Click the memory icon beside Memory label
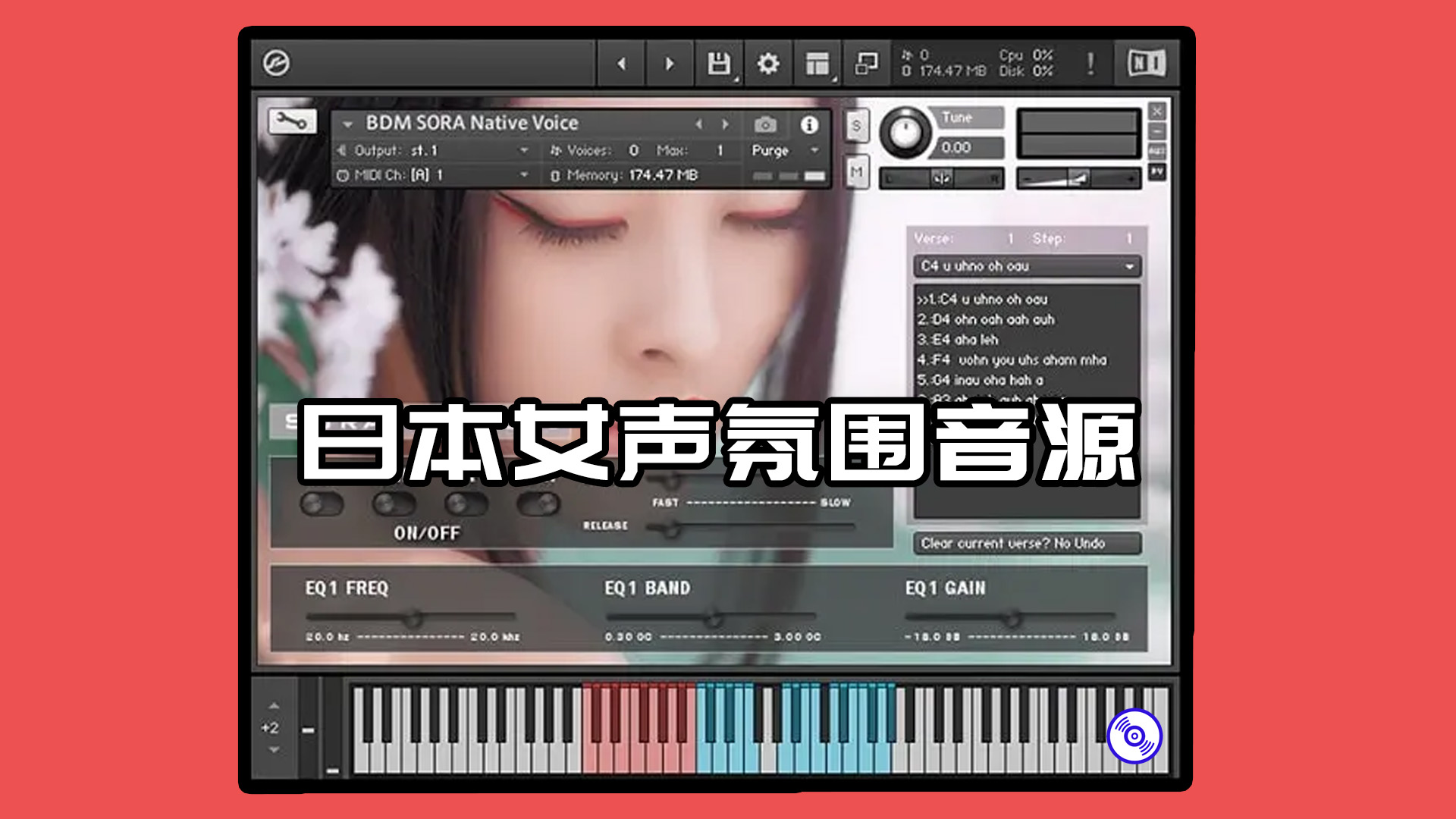This screenshot has height=819, width=1456. [x=555, y=176]
